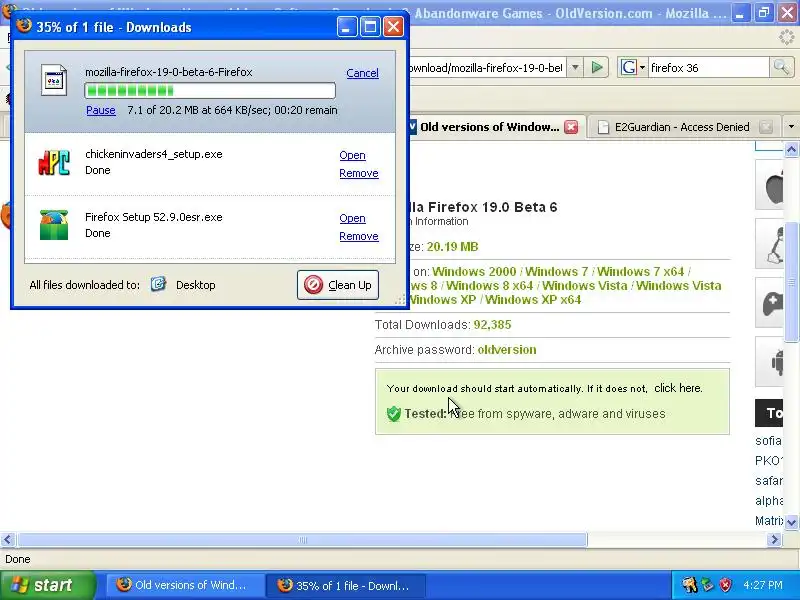Image resolution: width=800 pixels, height=600 pixels.
Task: Click the Firefox icon in Downloads title bar
Action: click(23, 26)
